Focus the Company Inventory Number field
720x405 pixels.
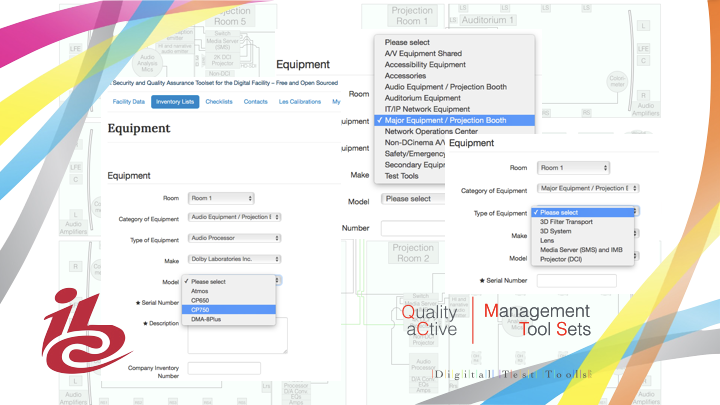(224, 368)
